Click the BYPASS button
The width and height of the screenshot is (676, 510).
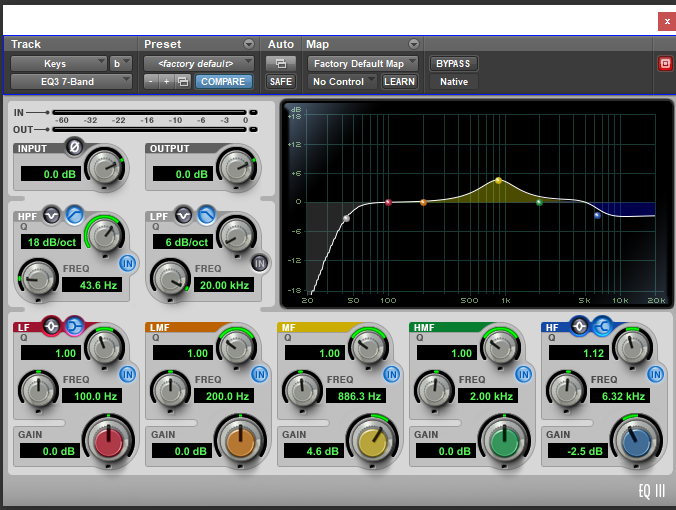(x=453, y=64)
